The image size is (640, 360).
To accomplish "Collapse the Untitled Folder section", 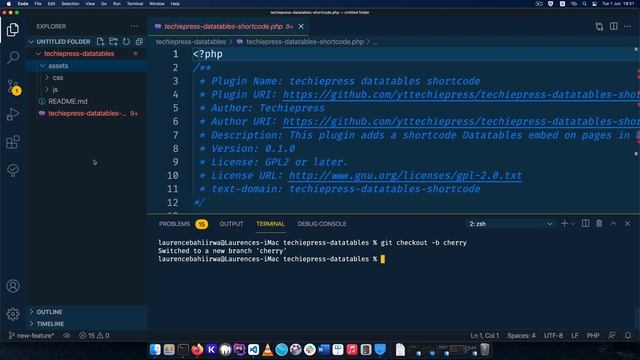I will click(x=63, y=42).
